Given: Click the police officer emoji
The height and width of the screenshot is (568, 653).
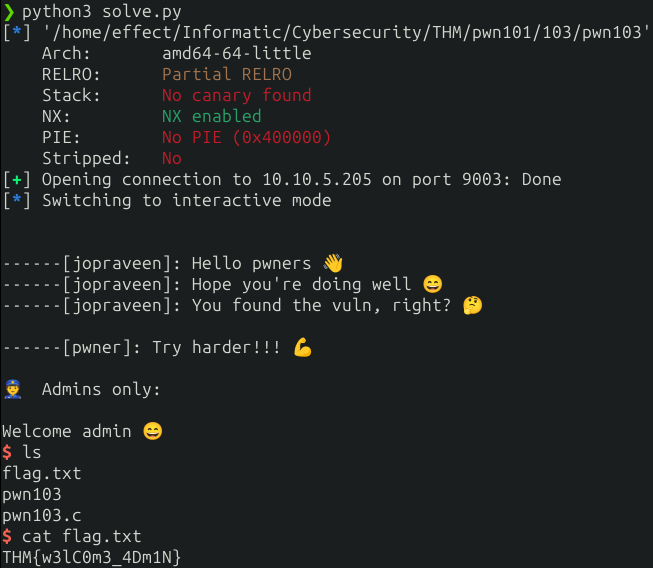Looking at the screenshot, I should [13, 390].
